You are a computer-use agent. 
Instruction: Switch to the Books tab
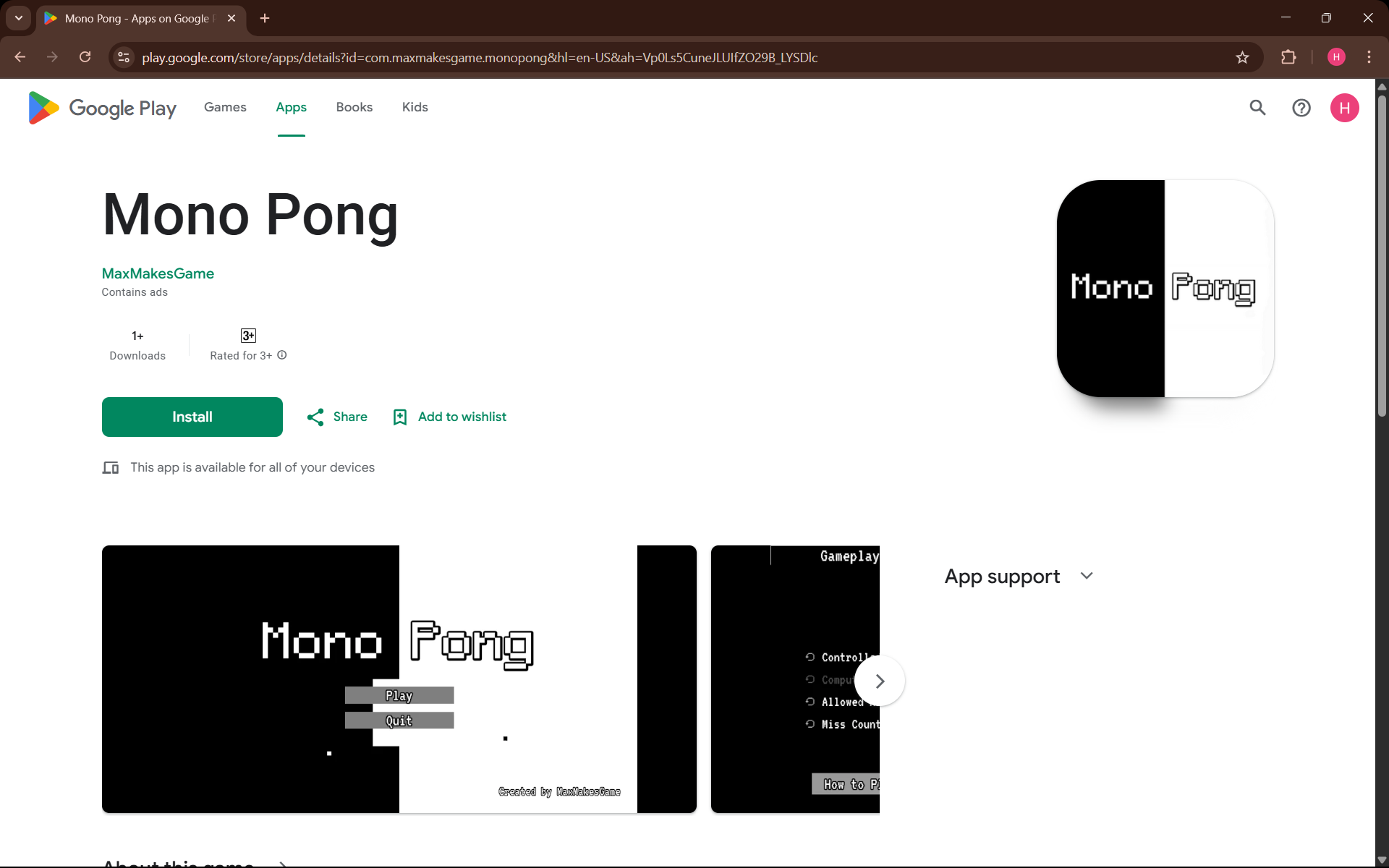[354, 107]
